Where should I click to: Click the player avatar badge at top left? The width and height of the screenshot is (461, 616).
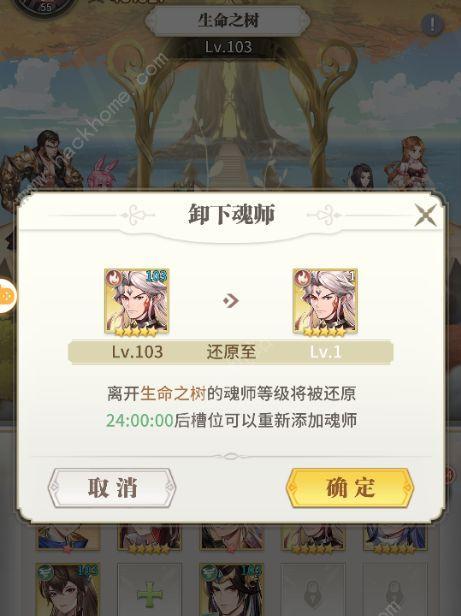coord(44,8)
